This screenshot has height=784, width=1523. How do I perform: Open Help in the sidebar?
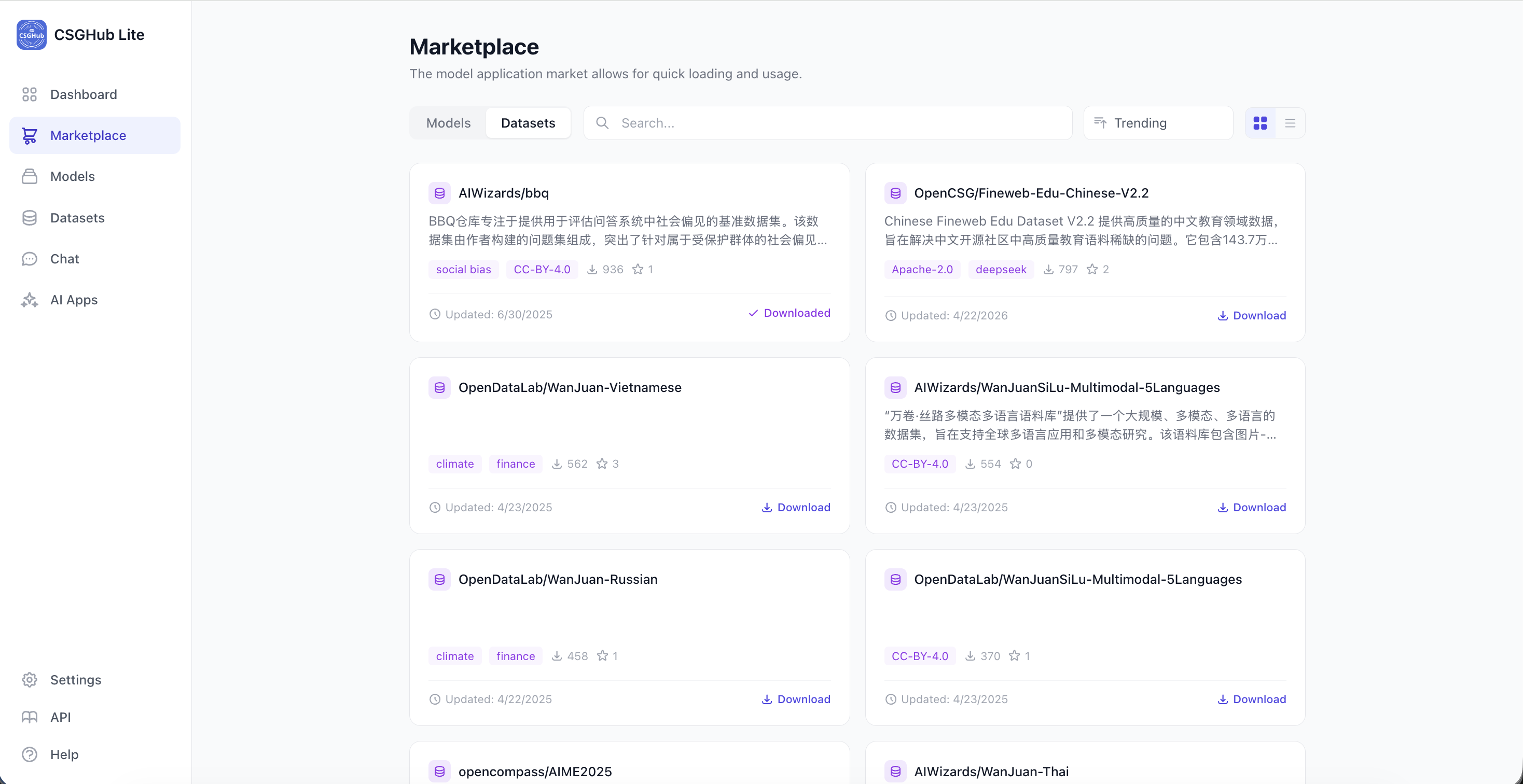(94, 754)
